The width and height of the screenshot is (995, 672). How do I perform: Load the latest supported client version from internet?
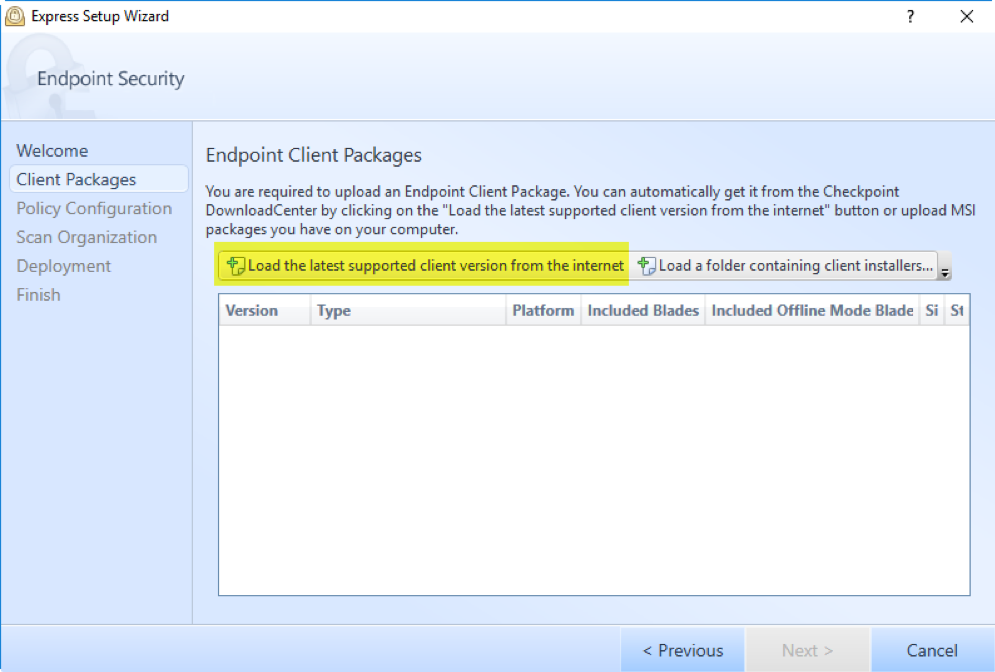pos(425,266)
